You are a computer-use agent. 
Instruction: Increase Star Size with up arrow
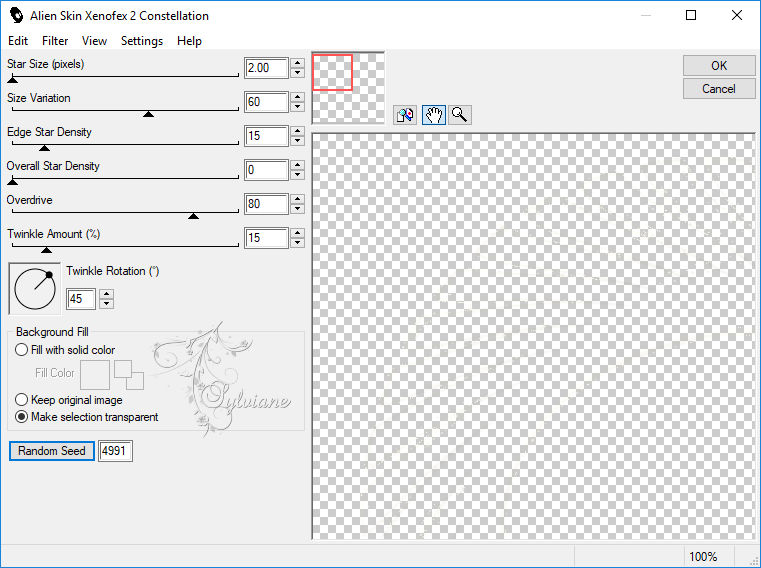298,63
